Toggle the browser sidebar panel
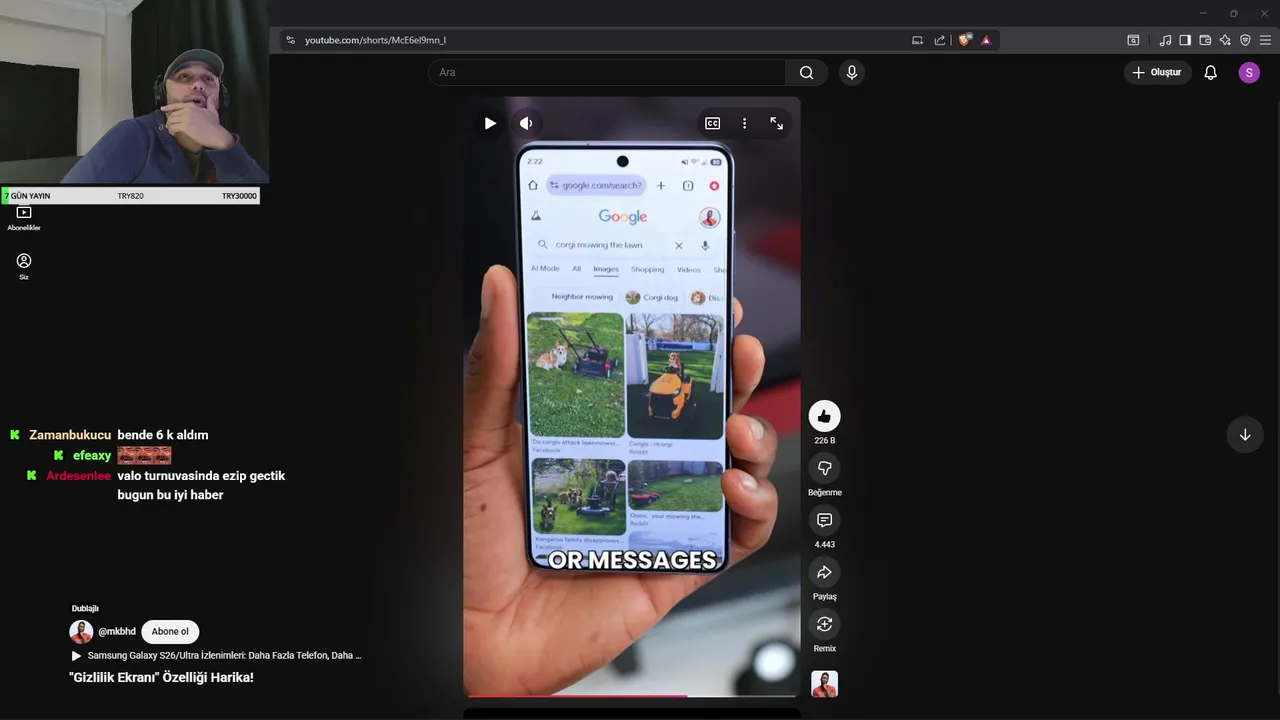The image size is (1280, 720). pos(1185,40)
